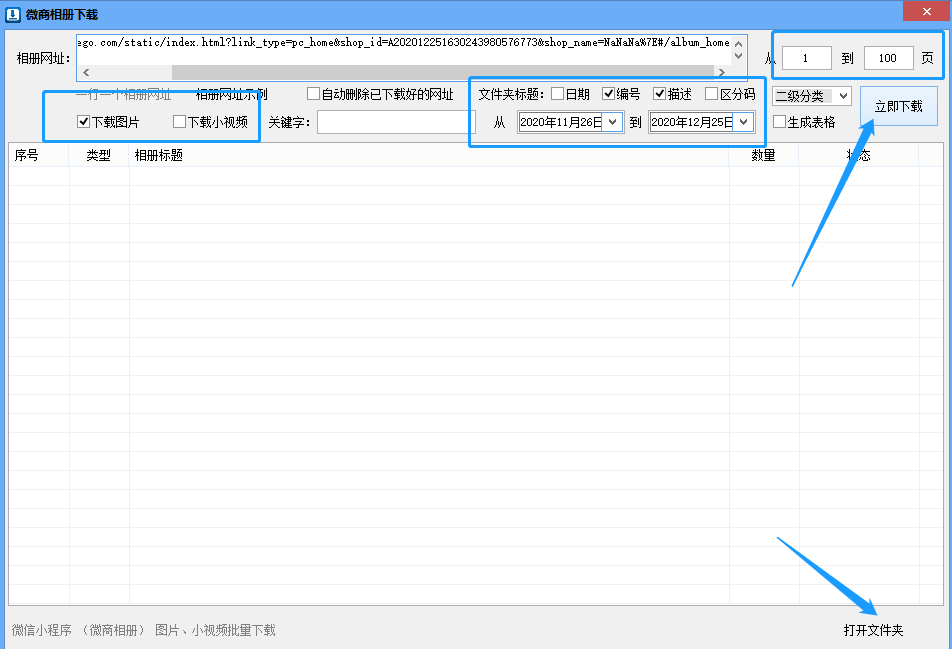Image resolution: width=952 pixels, height=649 pixels.
Task: Uncheck the 描述 folder title checkbox
Action: point(659,94)
